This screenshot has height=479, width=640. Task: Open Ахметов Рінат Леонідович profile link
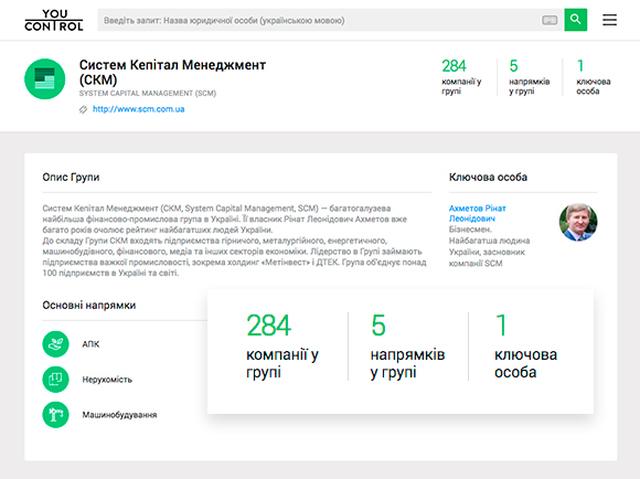(x=477, y=213)
